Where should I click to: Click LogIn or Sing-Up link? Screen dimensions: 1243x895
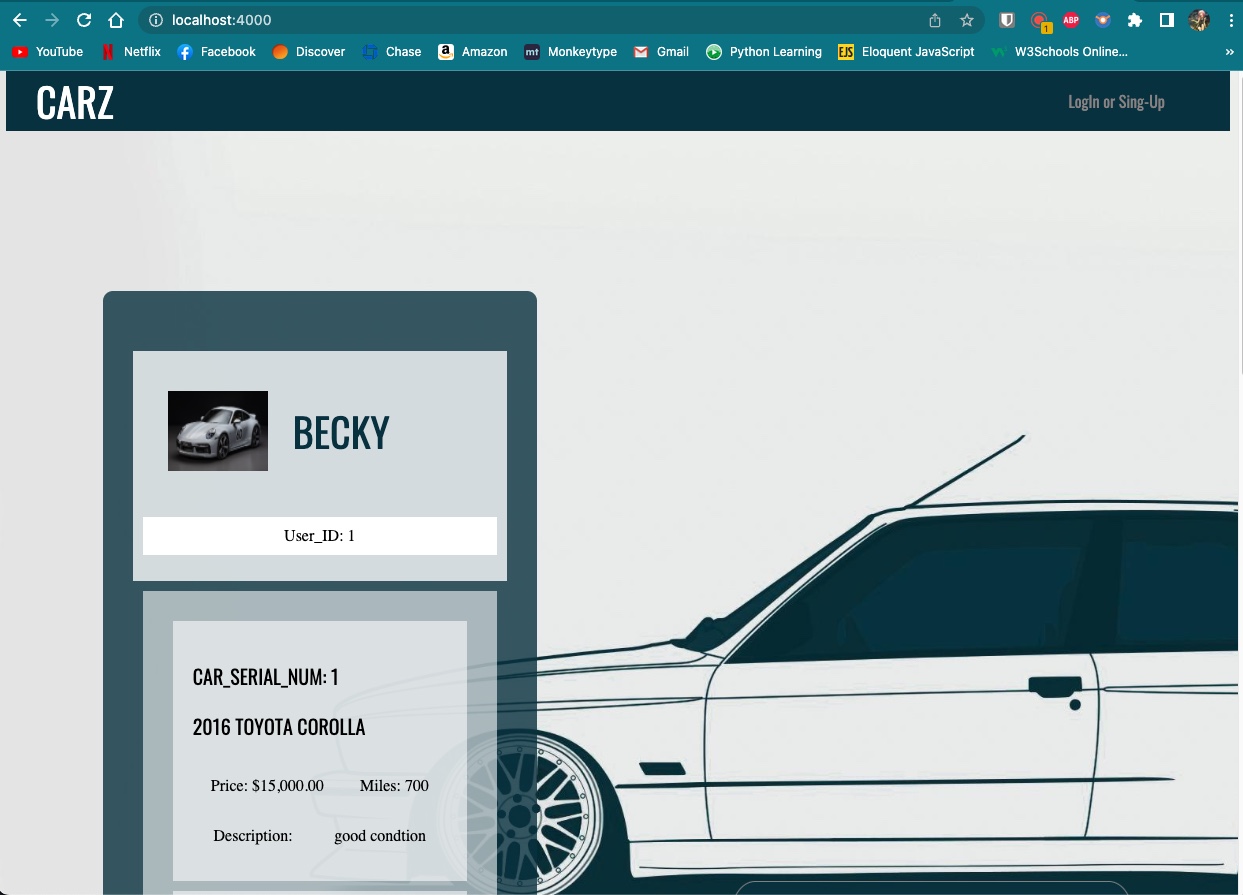pos(1116,102)
